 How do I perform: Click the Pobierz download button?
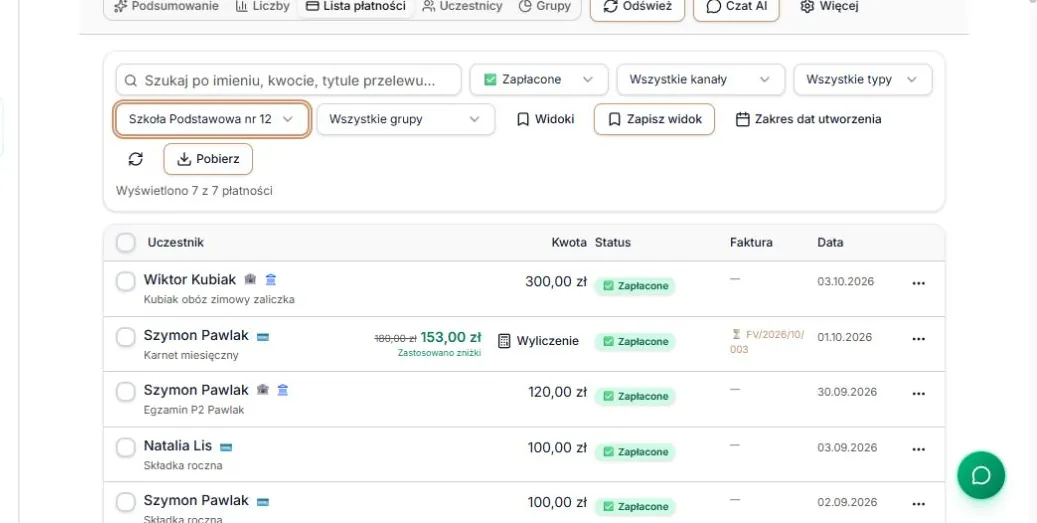point(208,159)
